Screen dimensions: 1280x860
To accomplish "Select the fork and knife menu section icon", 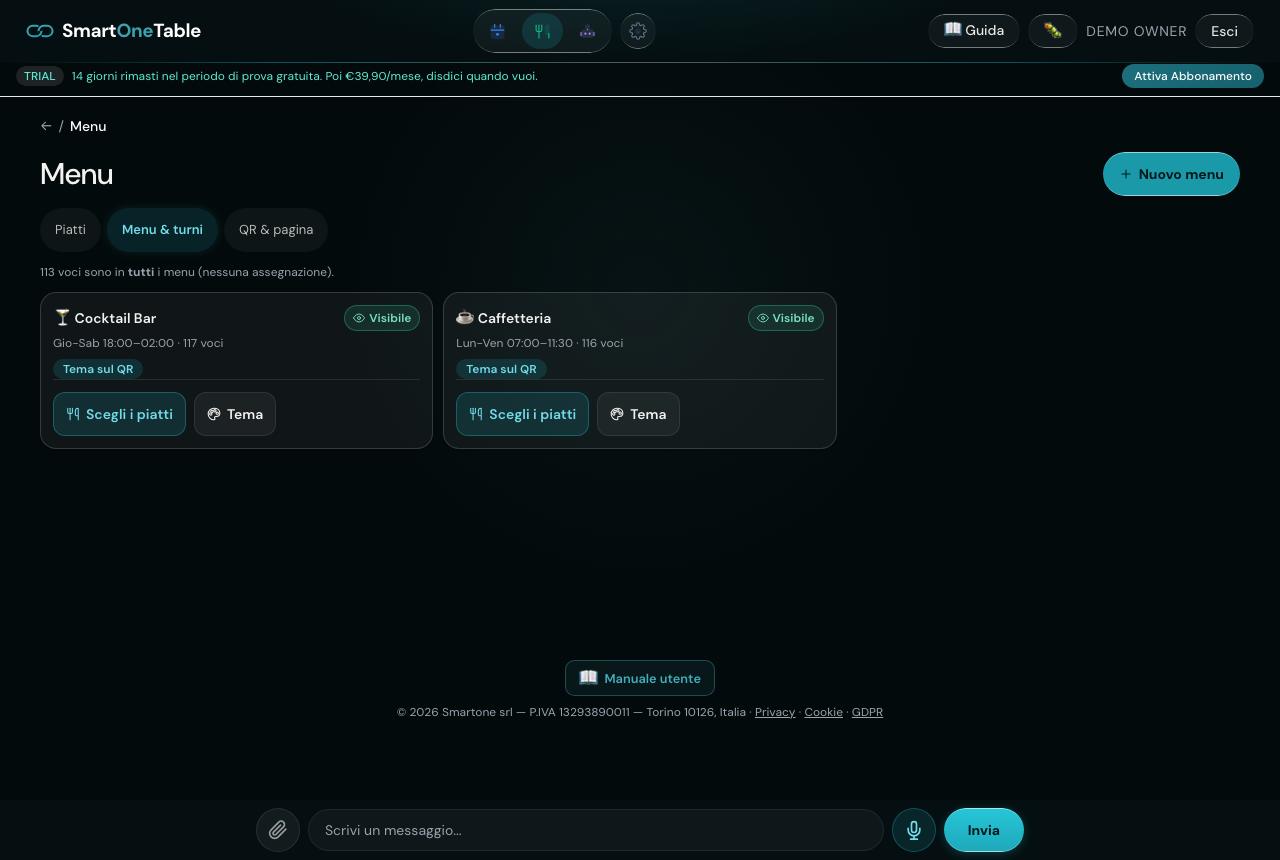I will [x=542, y=31].
